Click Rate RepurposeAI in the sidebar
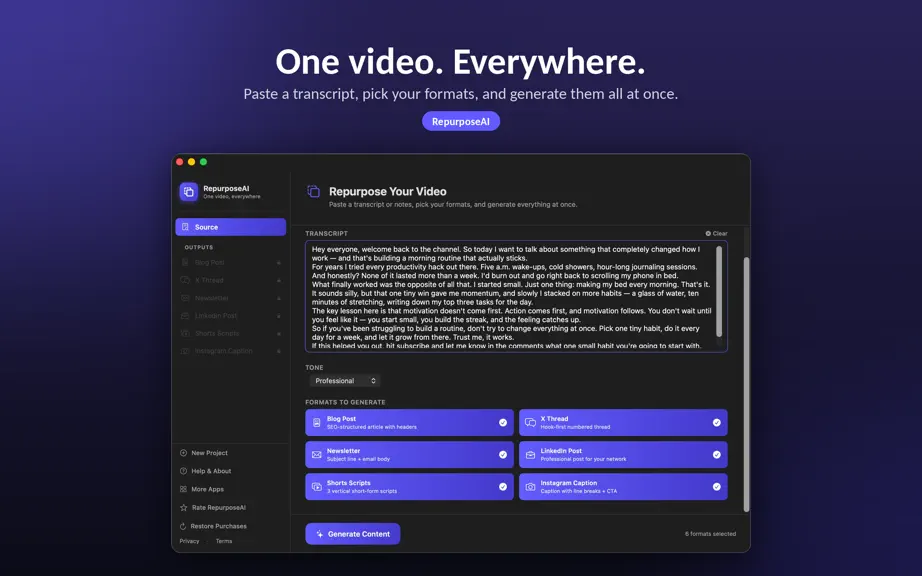The height and width of the screenshot is (576, 922). point(213,507)
